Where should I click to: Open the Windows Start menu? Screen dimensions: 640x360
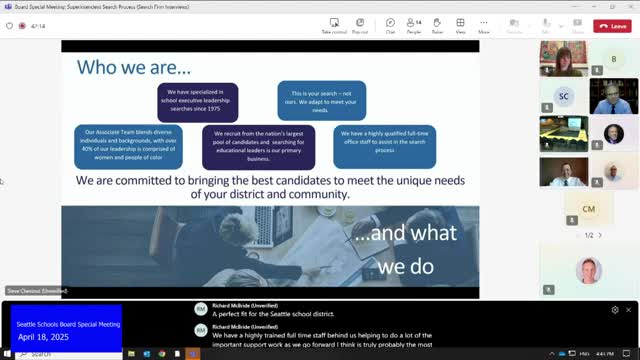tap(7, 353)
